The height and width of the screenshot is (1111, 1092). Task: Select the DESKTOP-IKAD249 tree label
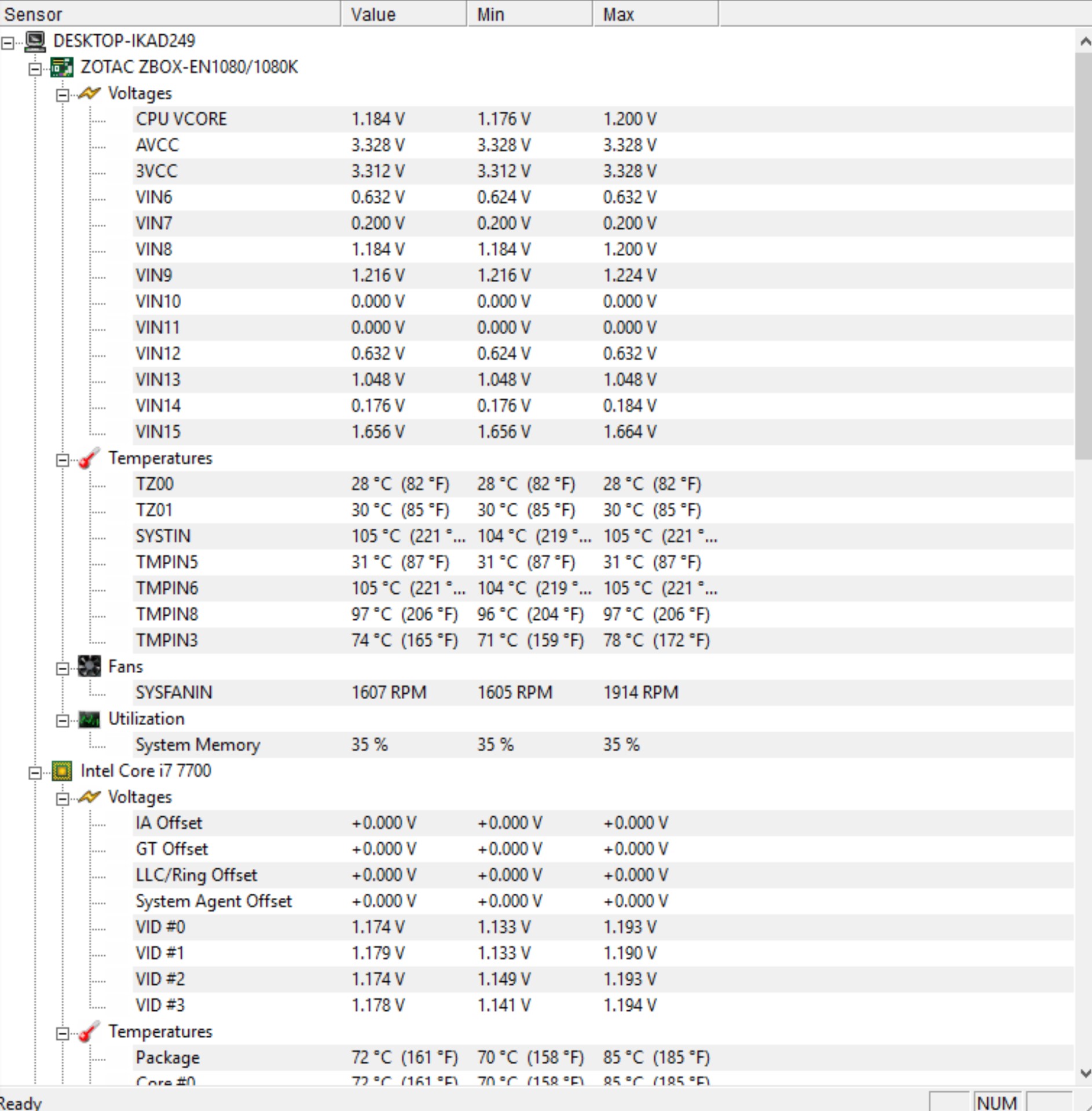coord(124,41)
